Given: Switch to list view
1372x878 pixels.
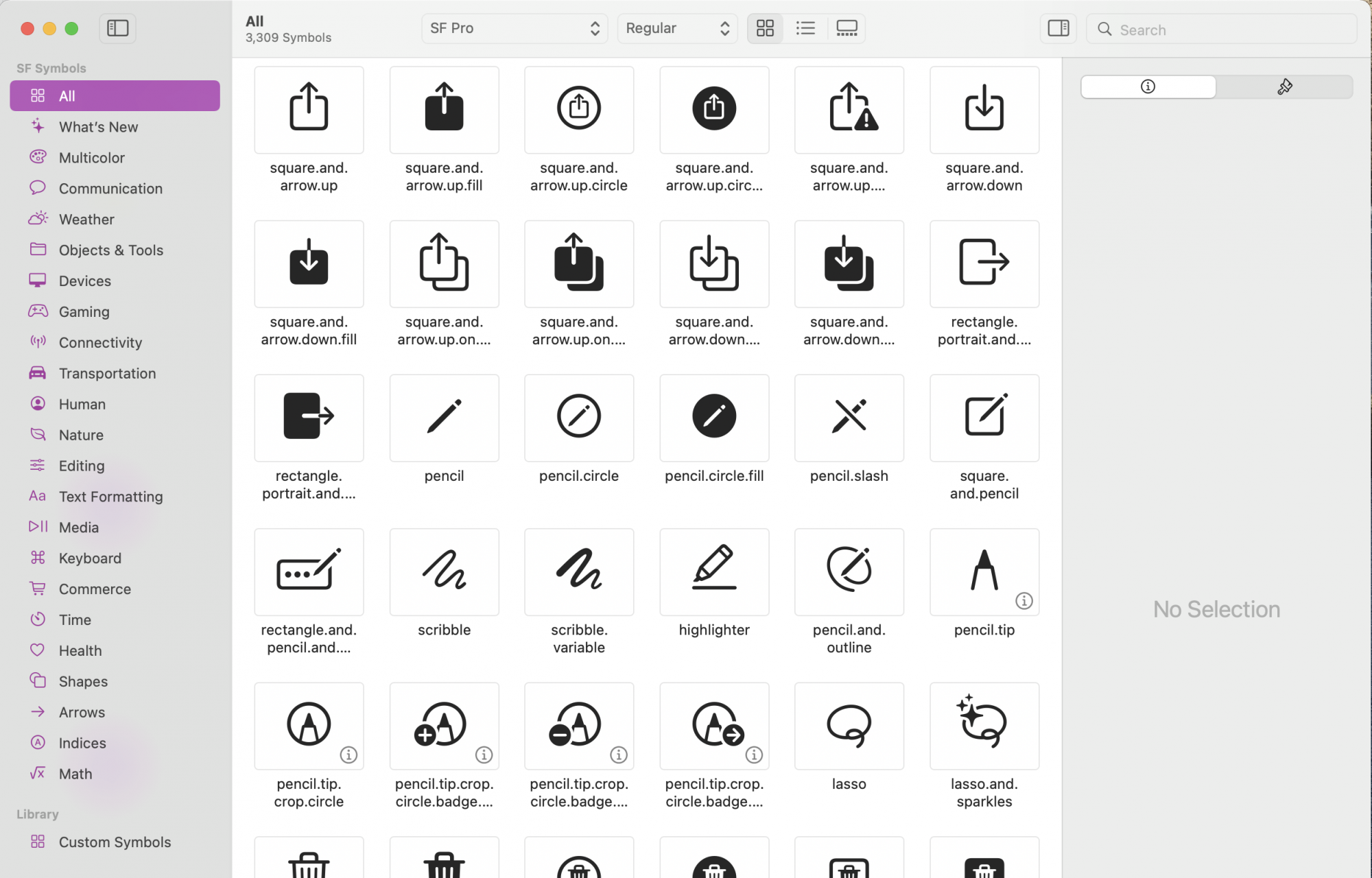Looking at the screenshot, I should click(805, 28).
